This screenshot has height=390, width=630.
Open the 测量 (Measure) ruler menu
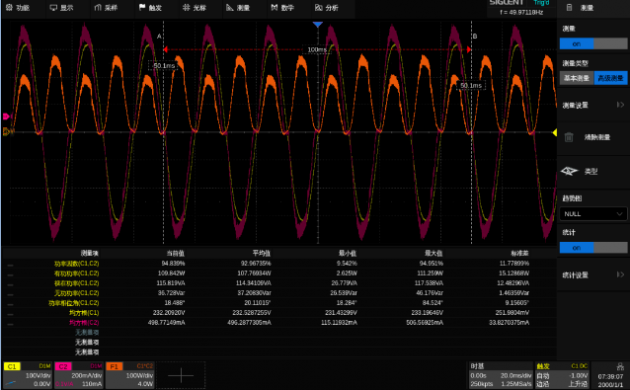point(238,8)
